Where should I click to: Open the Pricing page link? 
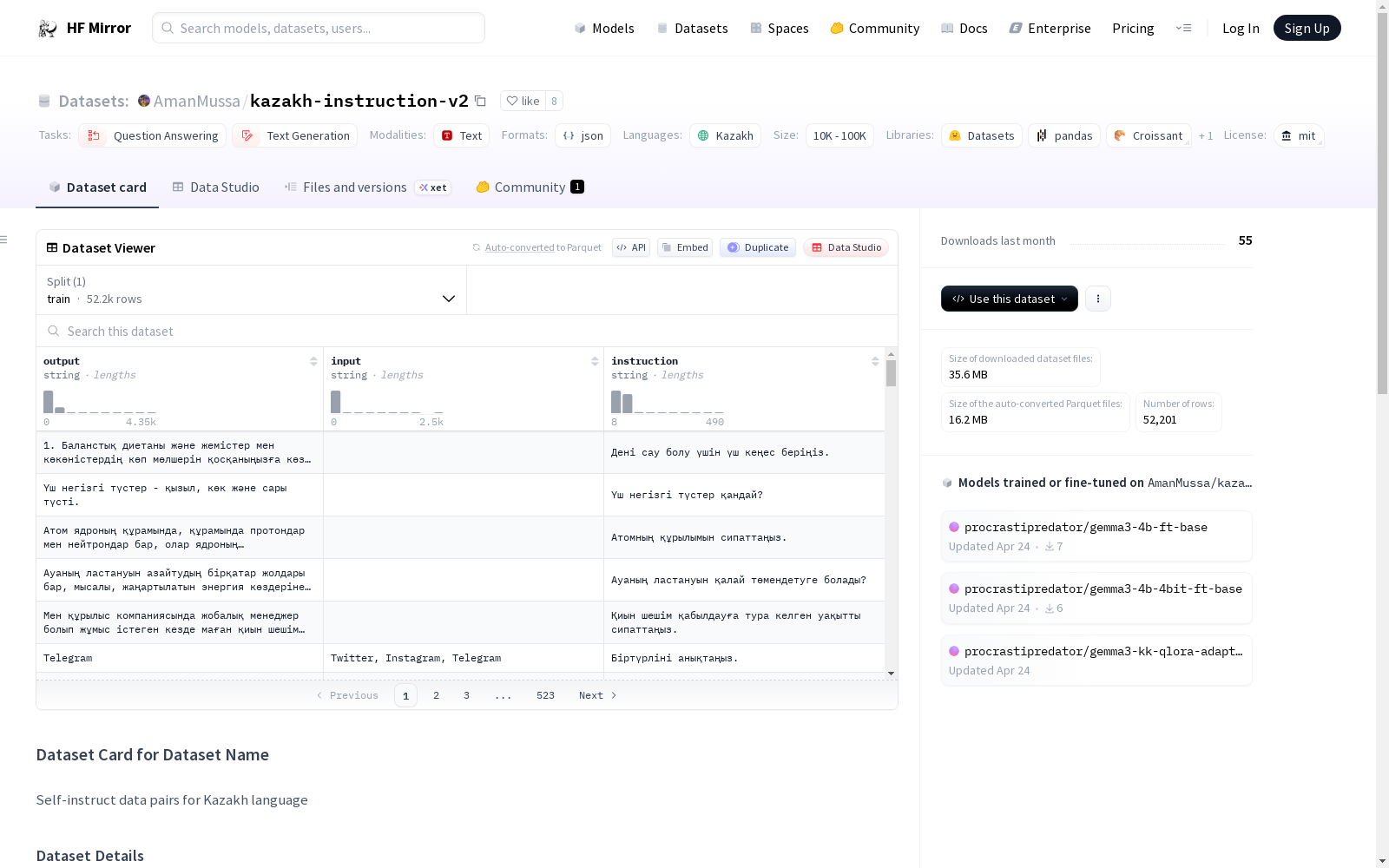click(x=1133, y=28)
